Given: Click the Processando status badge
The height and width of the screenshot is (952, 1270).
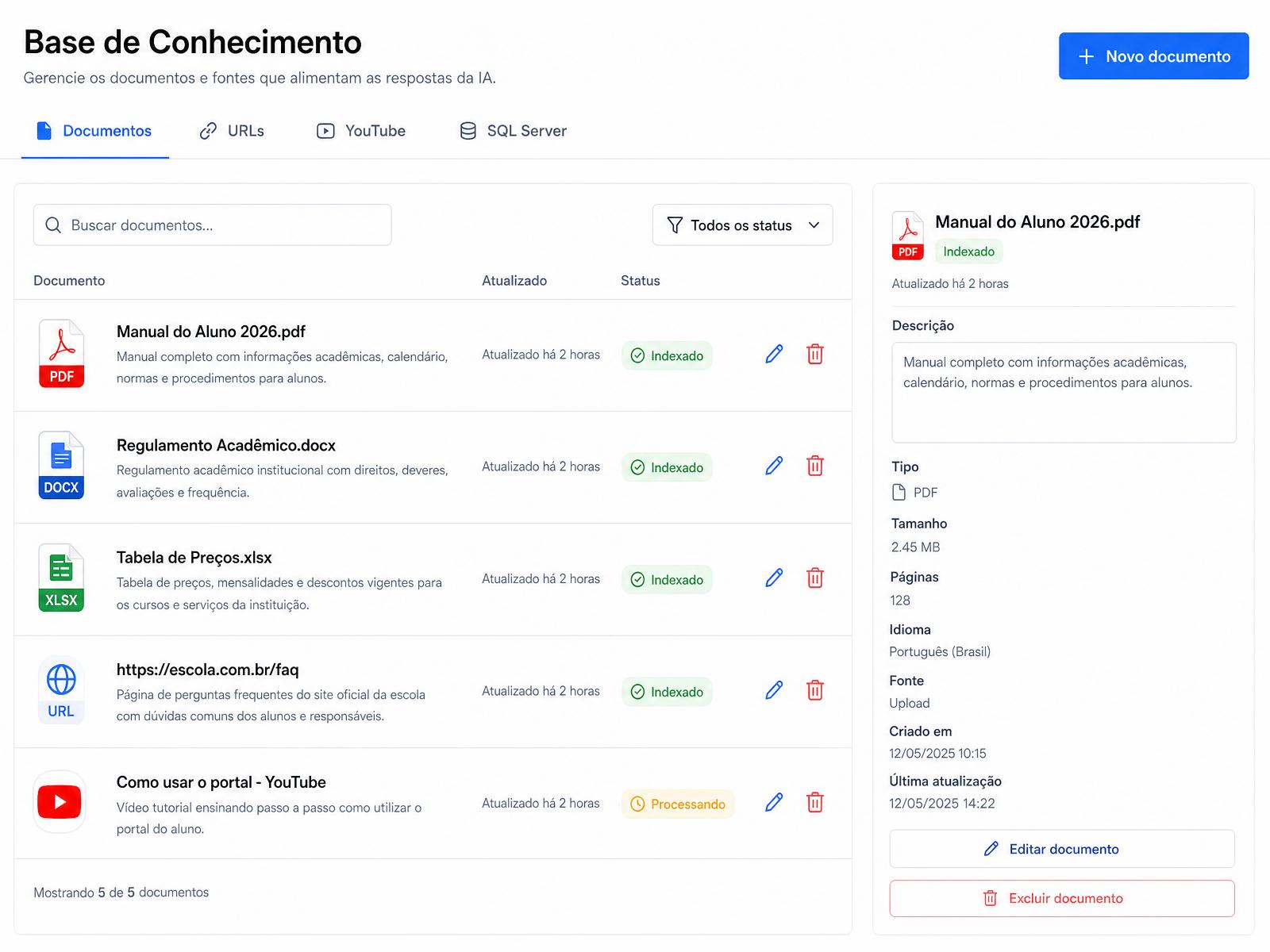Looking at the screenshot, I should point(678,804).
